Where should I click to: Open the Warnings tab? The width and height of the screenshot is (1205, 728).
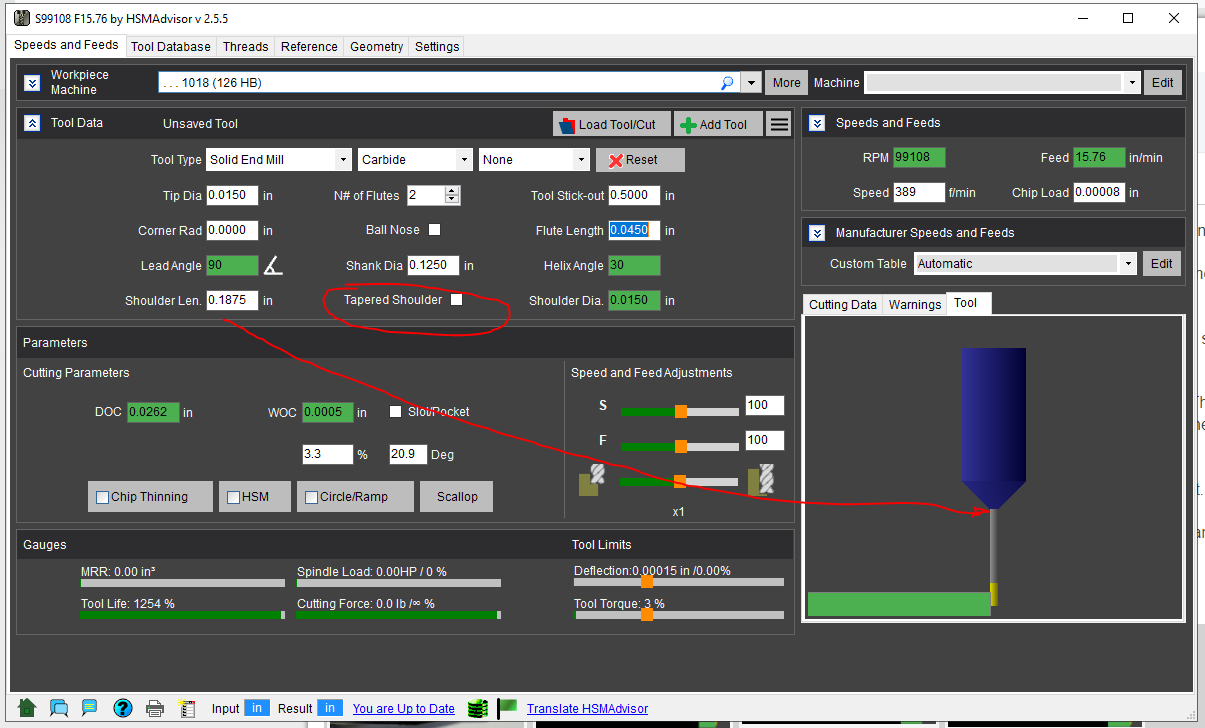[914, 304]
